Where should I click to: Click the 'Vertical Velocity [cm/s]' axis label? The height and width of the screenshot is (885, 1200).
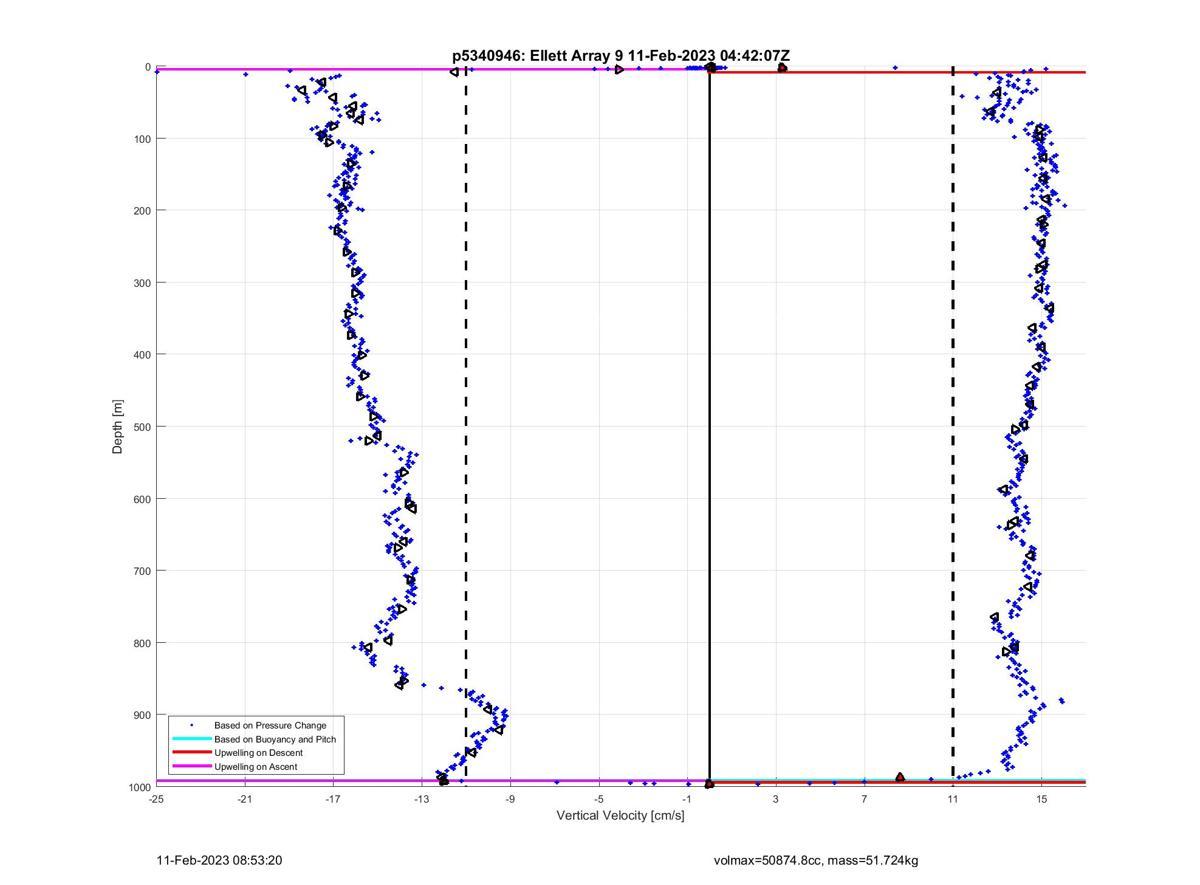click(x=620, y=816)
